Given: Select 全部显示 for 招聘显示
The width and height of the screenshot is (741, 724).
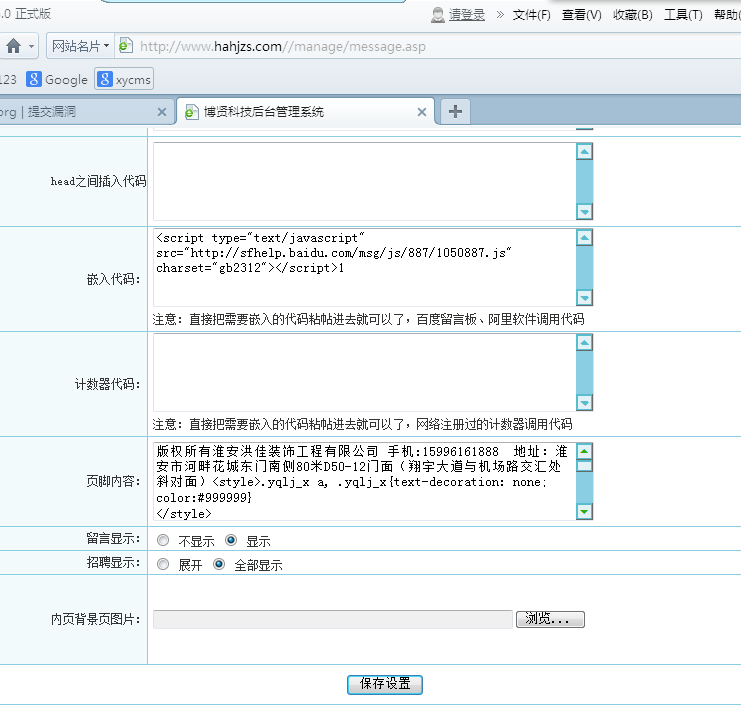Looking at the screenshot, I should tap(219, 564).
